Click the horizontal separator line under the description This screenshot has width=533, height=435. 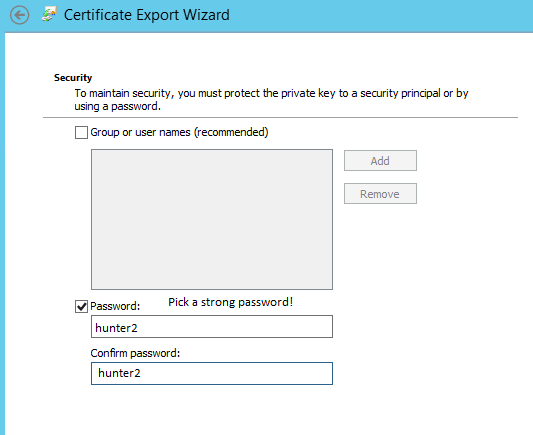pos(280,118)
